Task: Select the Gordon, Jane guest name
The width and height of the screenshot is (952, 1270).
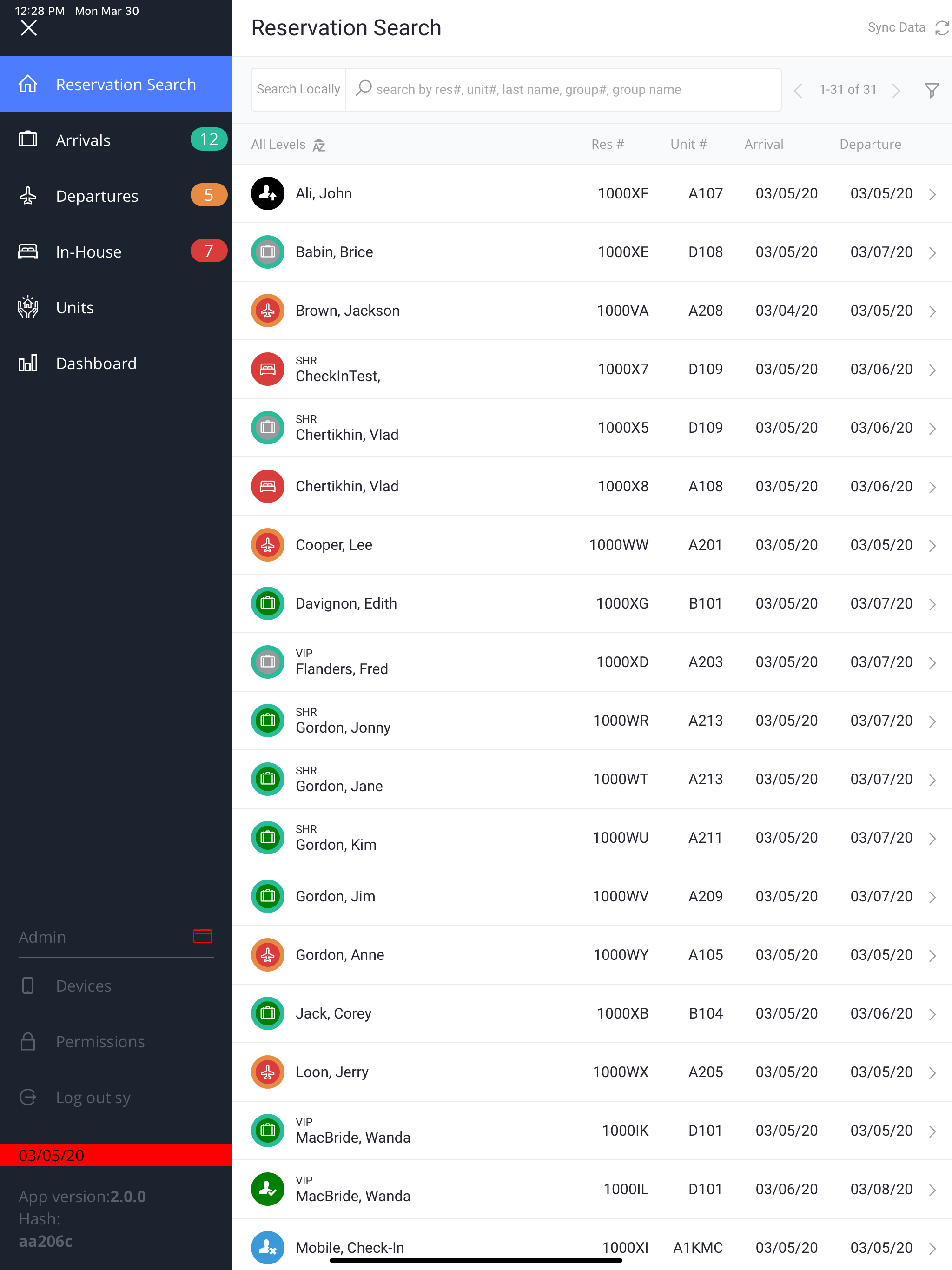Action: [x=339, y=786]
